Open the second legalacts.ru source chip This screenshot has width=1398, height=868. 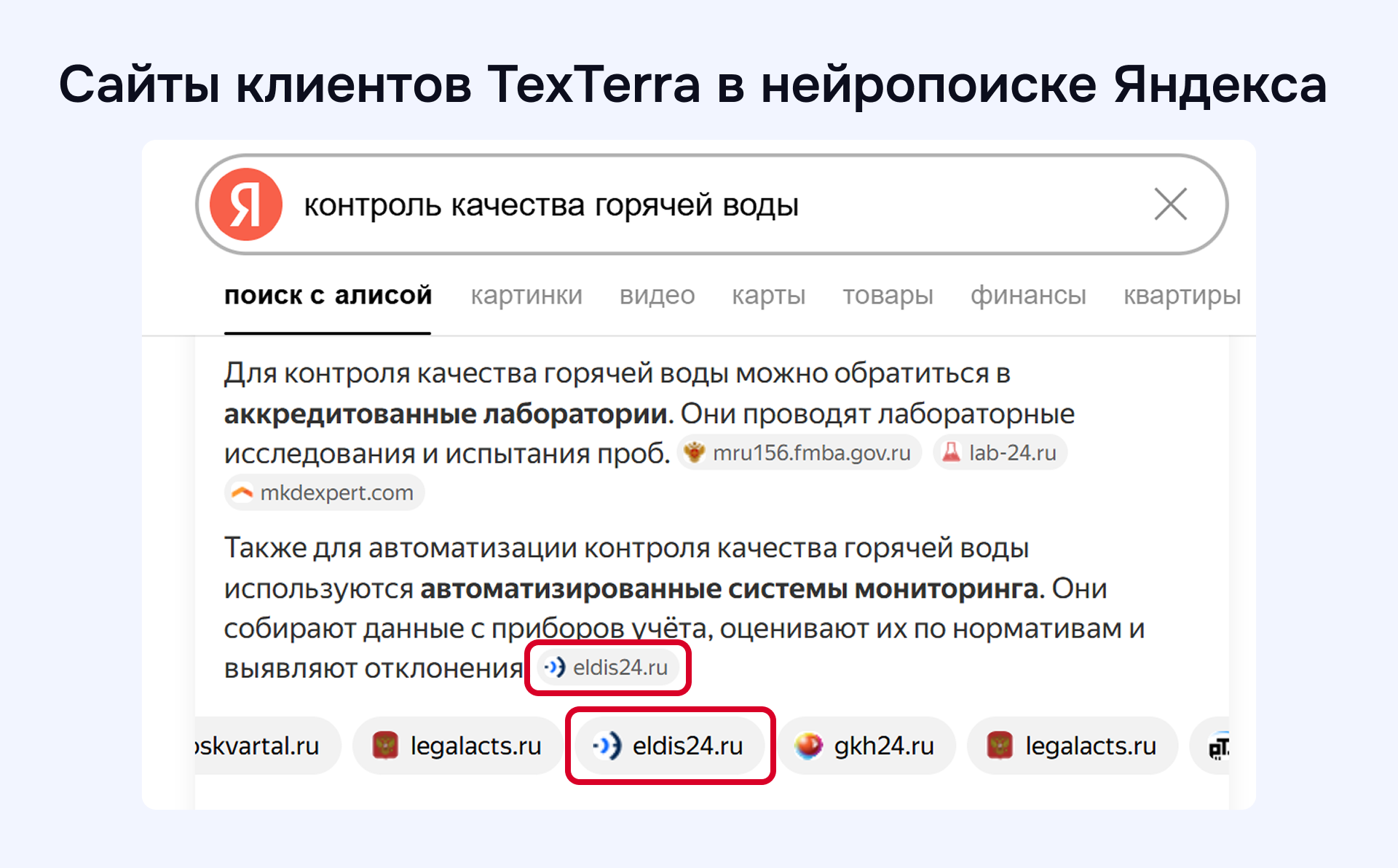(x=1089, y=746)
